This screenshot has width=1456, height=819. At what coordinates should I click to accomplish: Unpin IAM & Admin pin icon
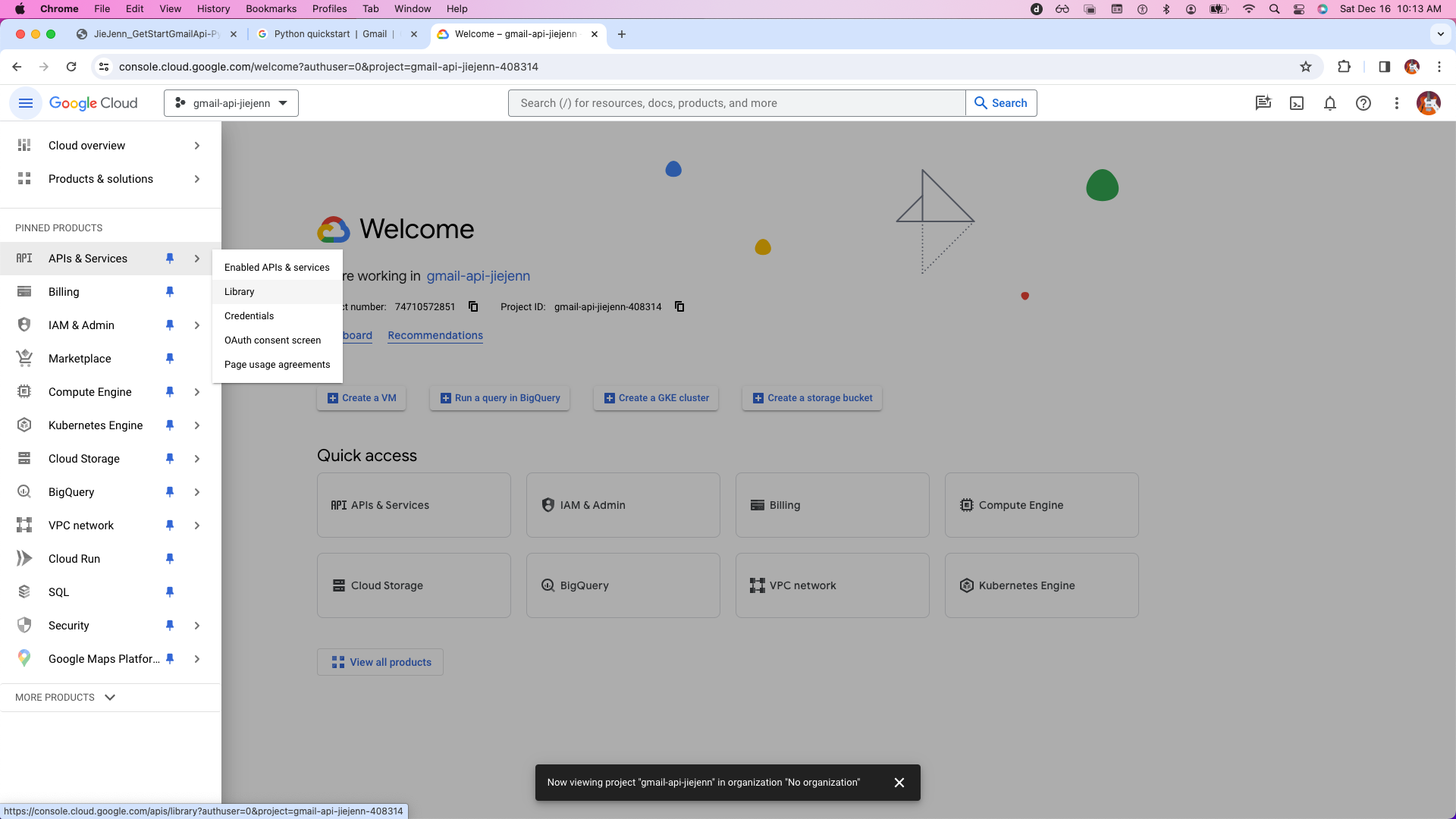170,325
